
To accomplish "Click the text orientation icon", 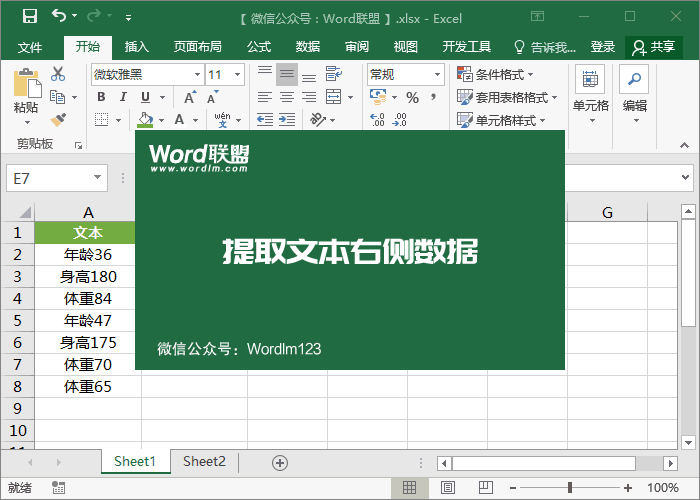I will (x=318, y=120).
